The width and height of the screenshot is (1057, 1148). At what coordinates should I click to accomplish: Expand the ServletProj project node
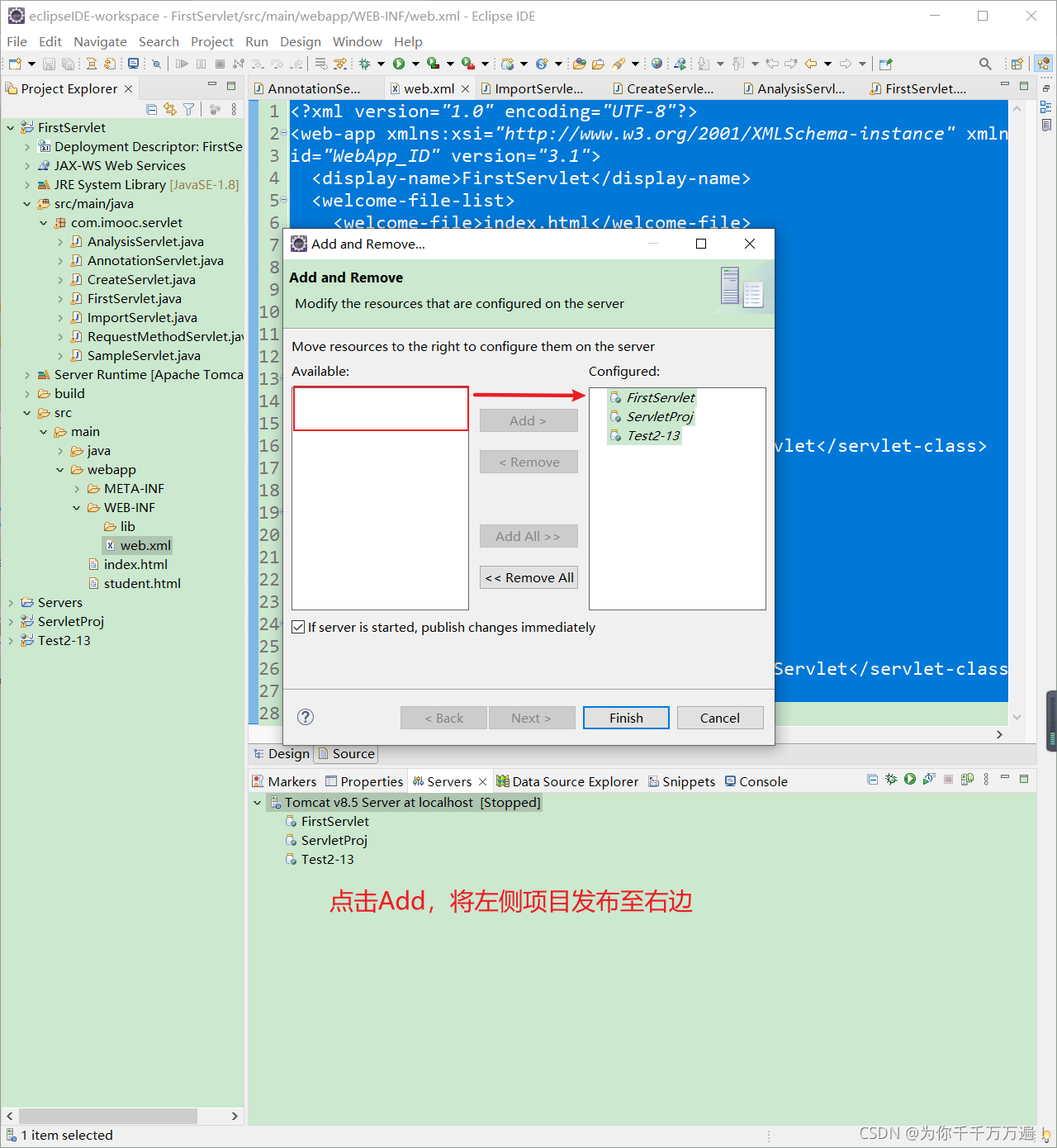[11, 622]
